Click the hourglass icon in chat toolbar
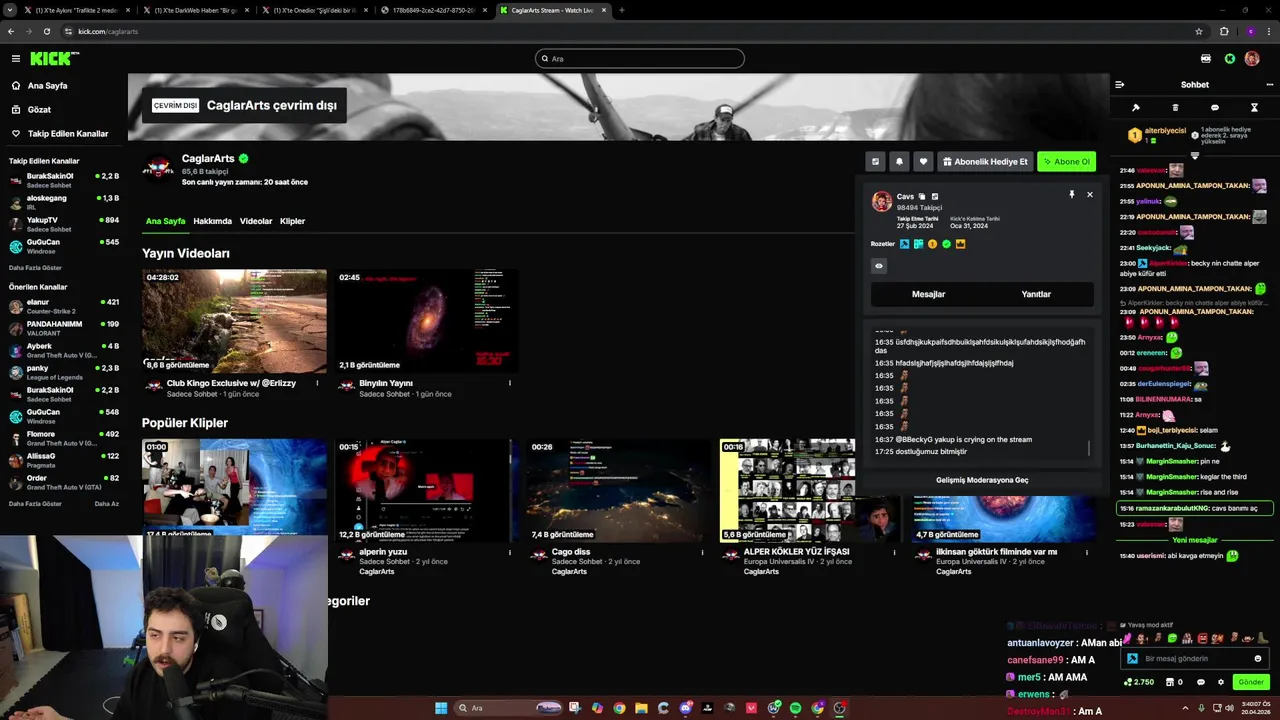Image resolution: width=1280 pixels, height=720 pixels. point(1254,107)
